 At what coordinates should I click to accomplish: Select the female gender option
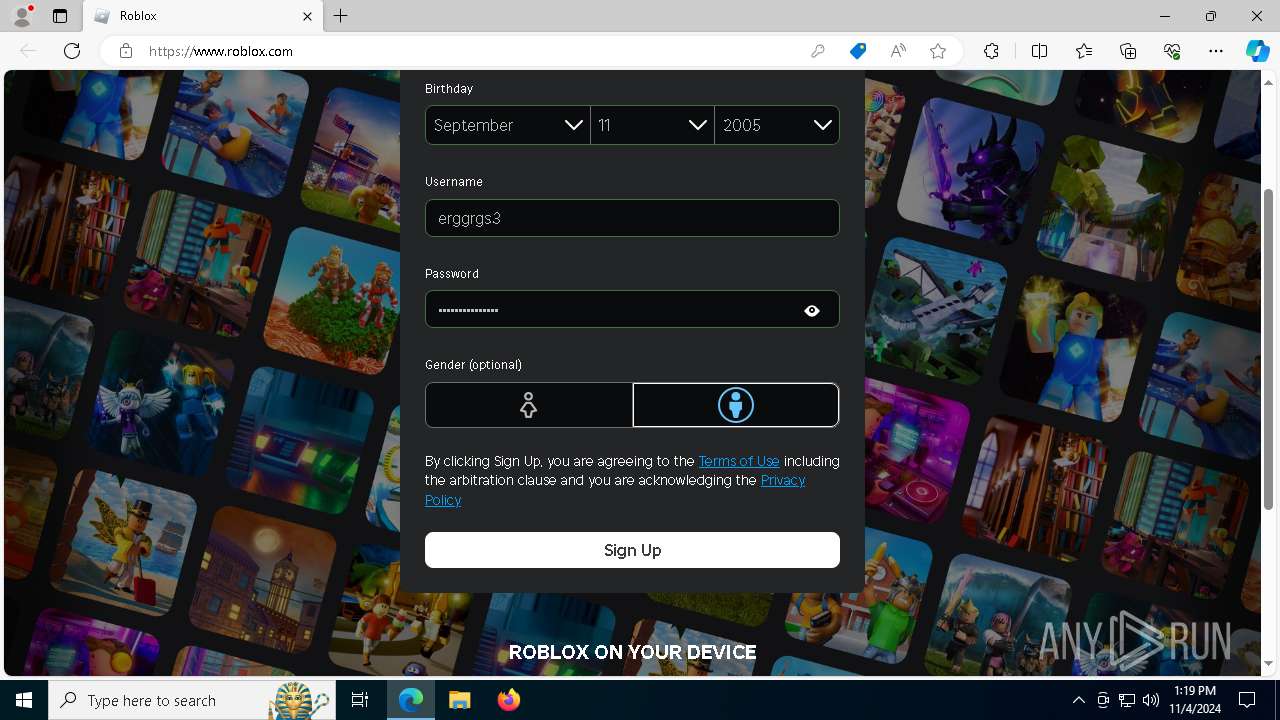(529, 405)
